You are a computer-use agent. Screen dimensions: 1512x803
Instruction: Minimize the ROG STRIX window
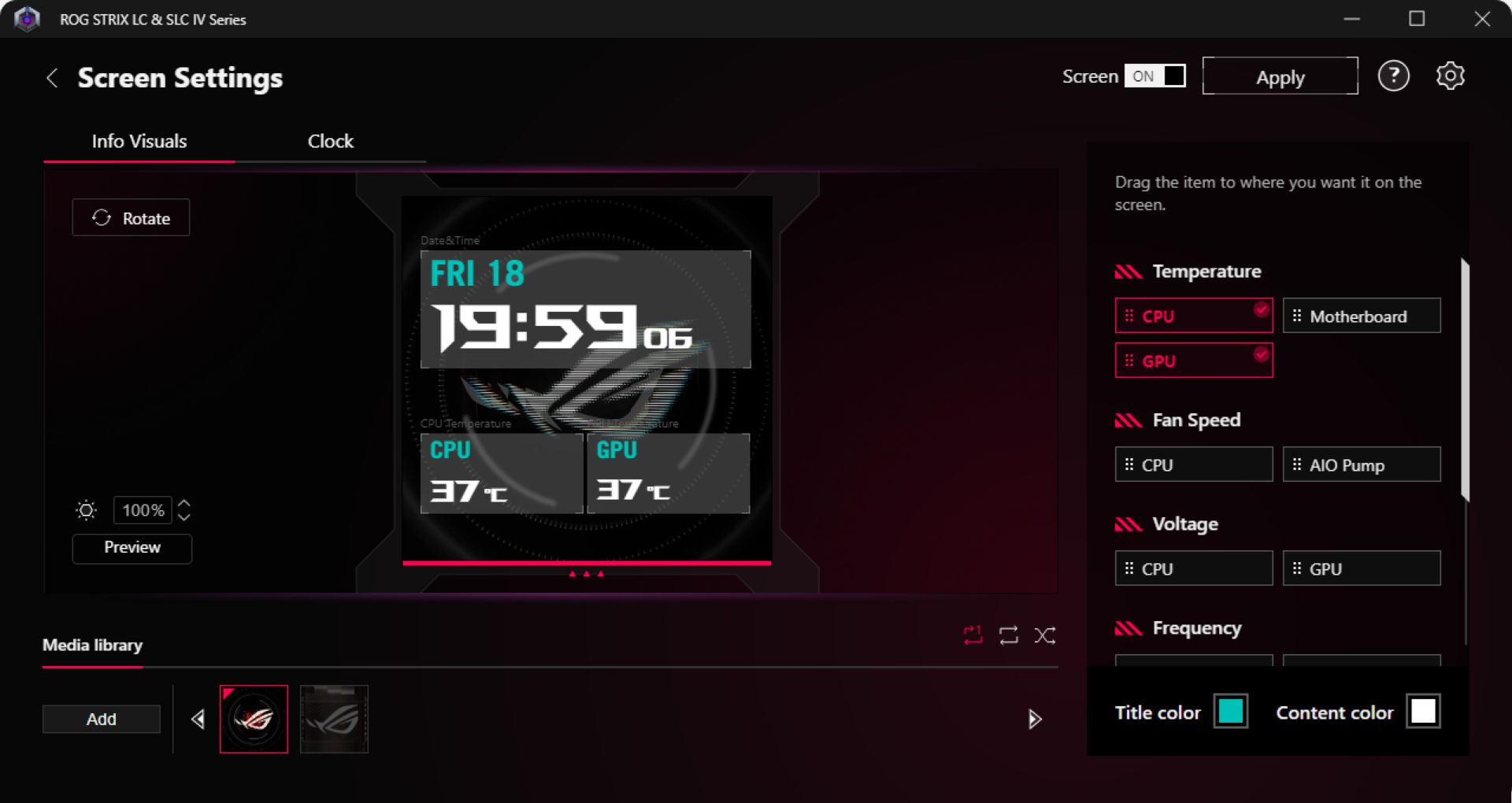[1352, 19]
